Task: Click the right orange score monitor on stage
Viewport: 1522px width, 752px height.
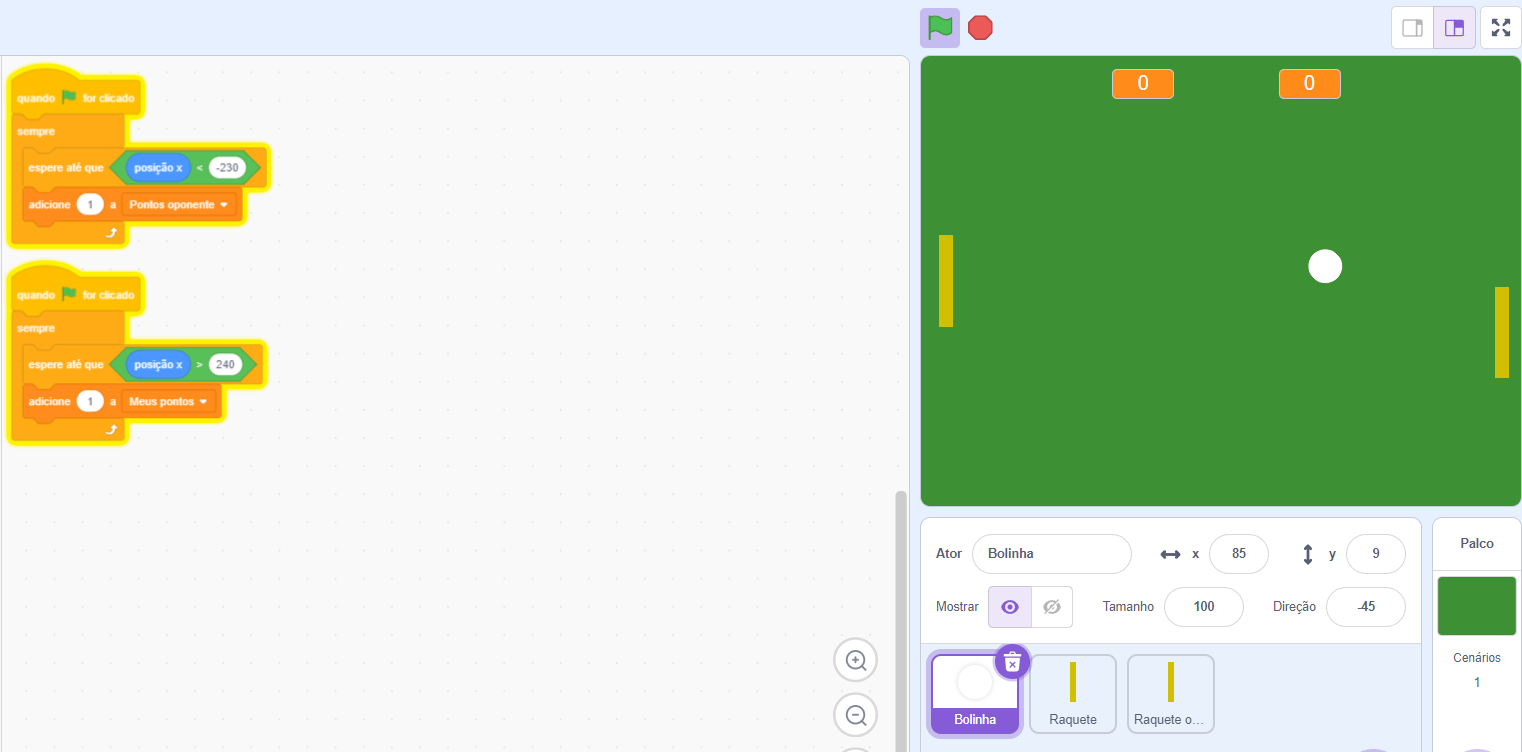Action: click(x=1310, y=84)
